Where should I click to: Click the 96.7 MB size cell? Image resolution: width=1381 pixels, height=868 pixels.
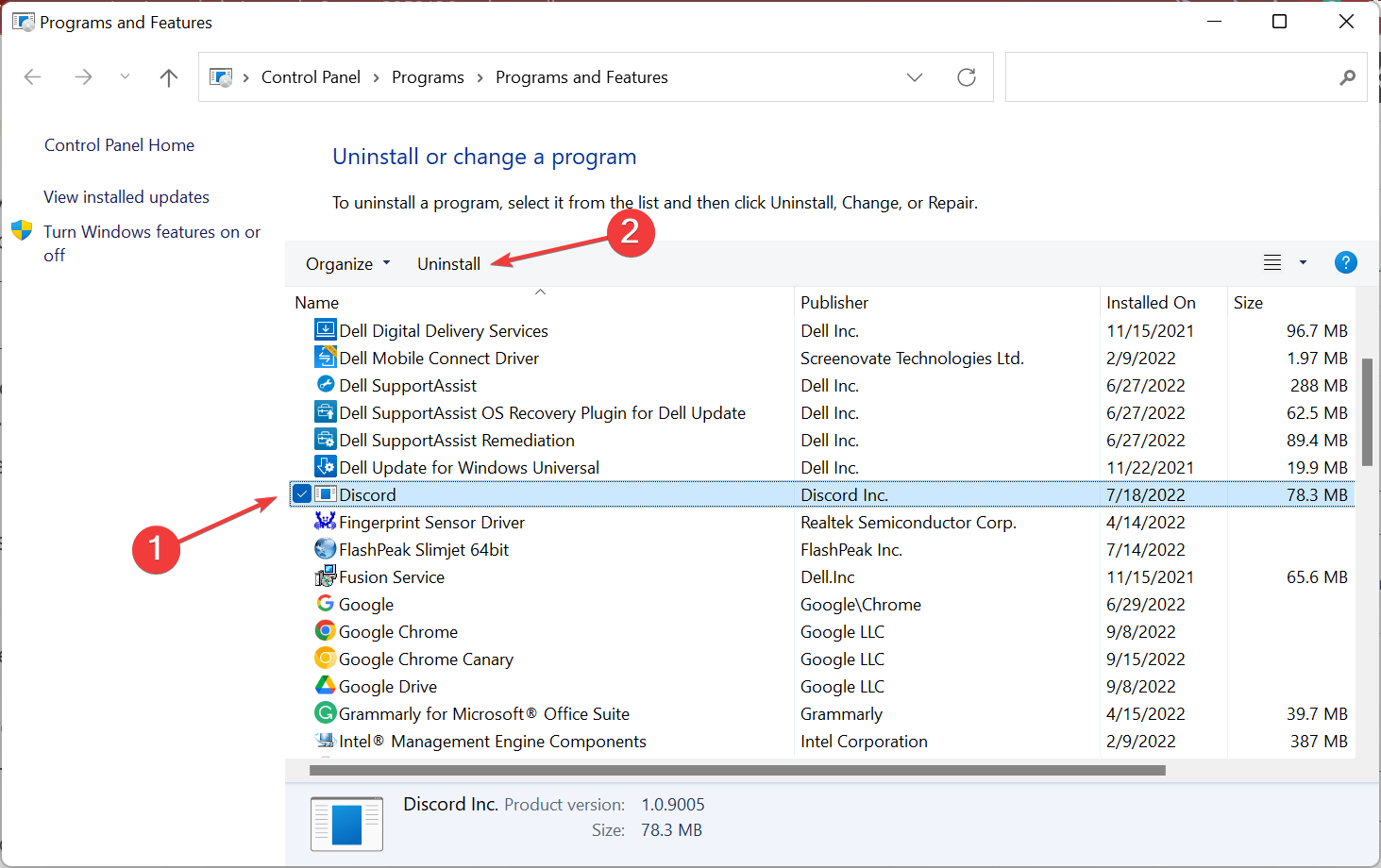pyautogui.click(x=1317, y=331)
